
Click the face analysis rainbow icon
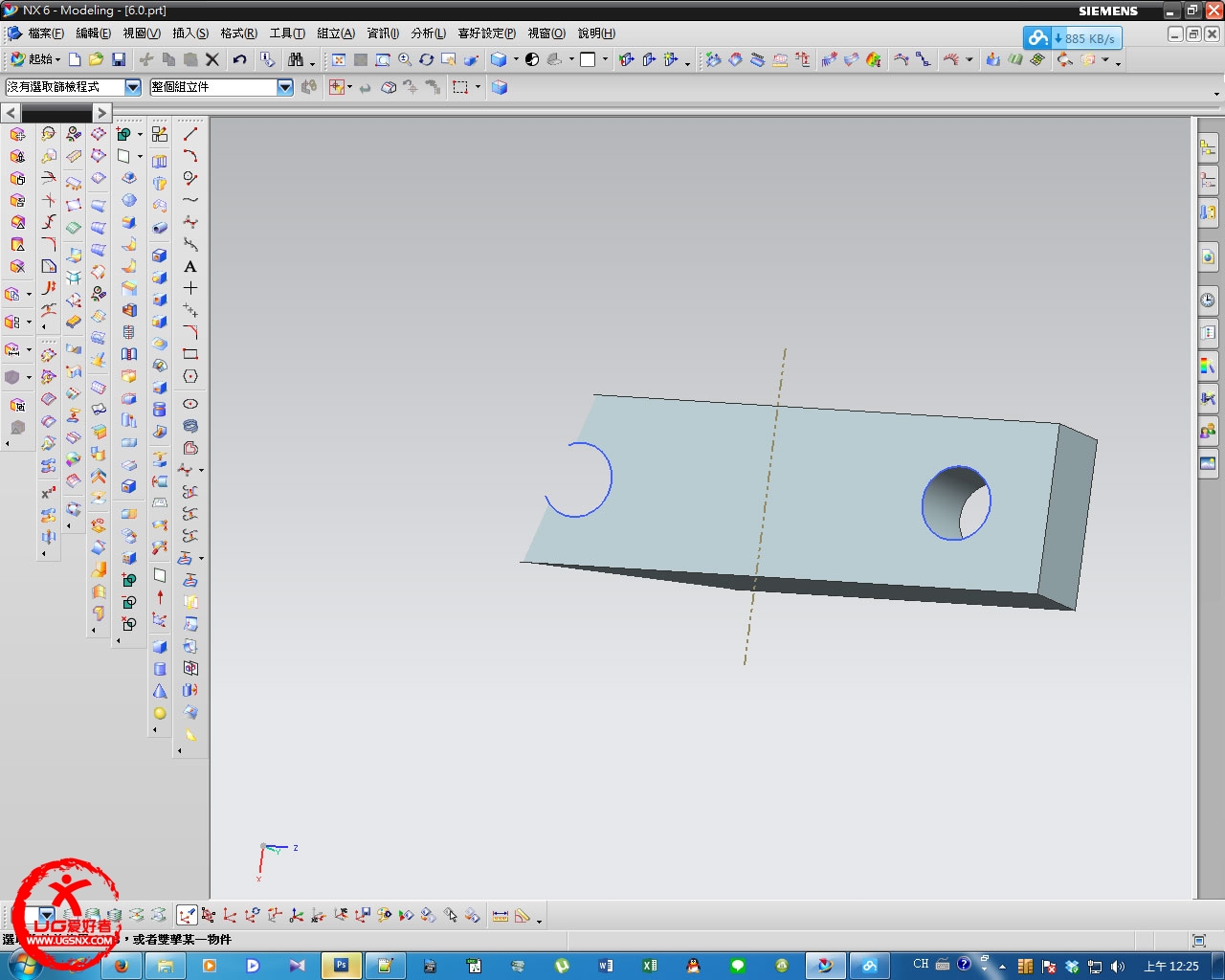(874, 59)
